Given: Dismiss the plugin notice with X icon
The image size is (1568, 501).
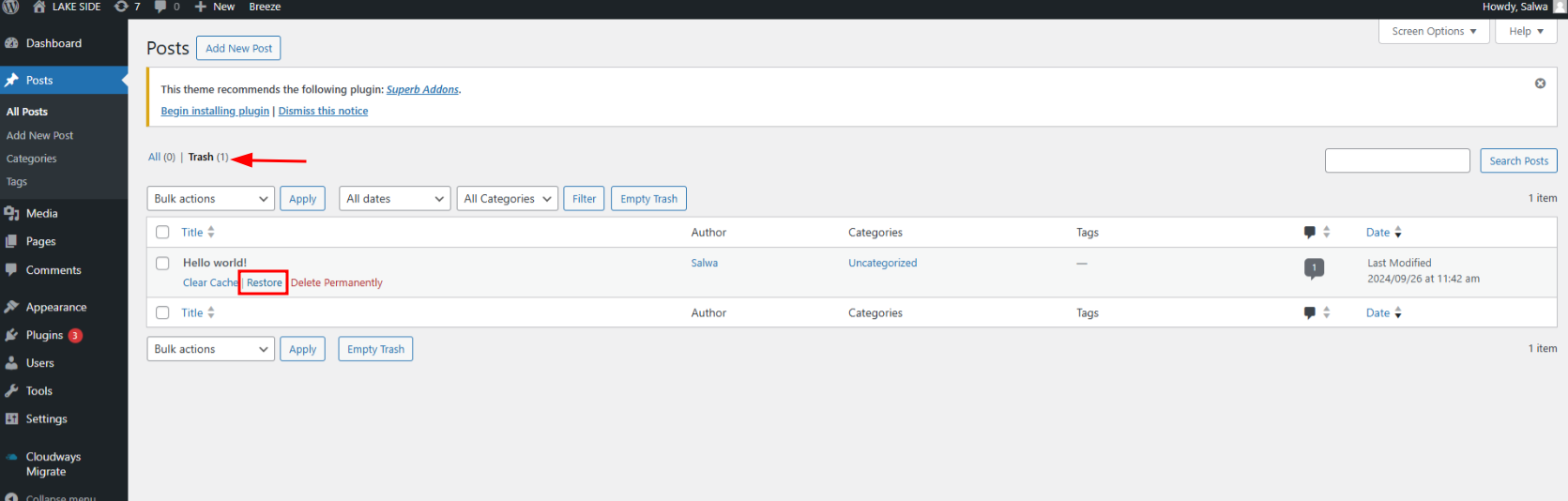Looking at the screenshot, I should 1540,83.
